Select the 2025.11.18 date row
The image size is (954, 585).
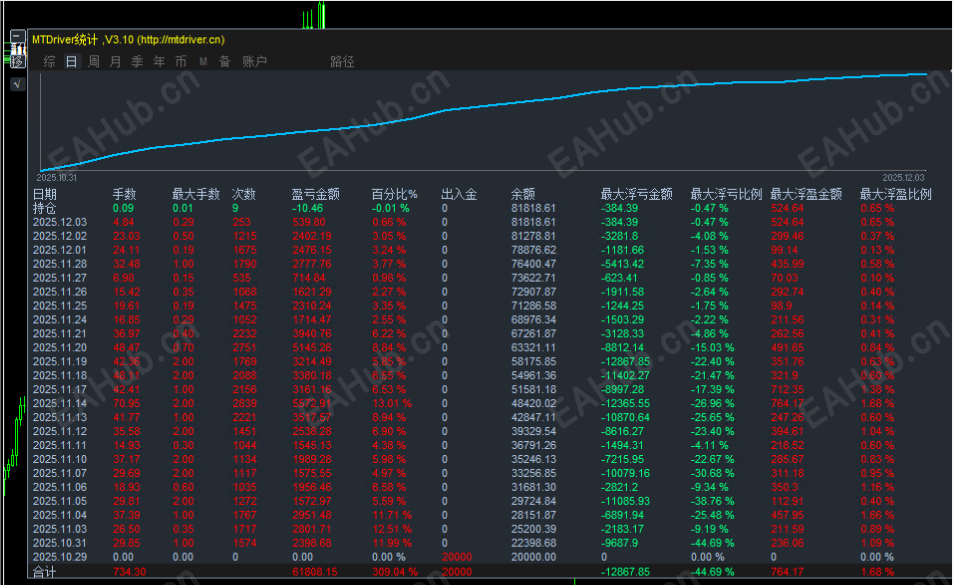(60, 375)
